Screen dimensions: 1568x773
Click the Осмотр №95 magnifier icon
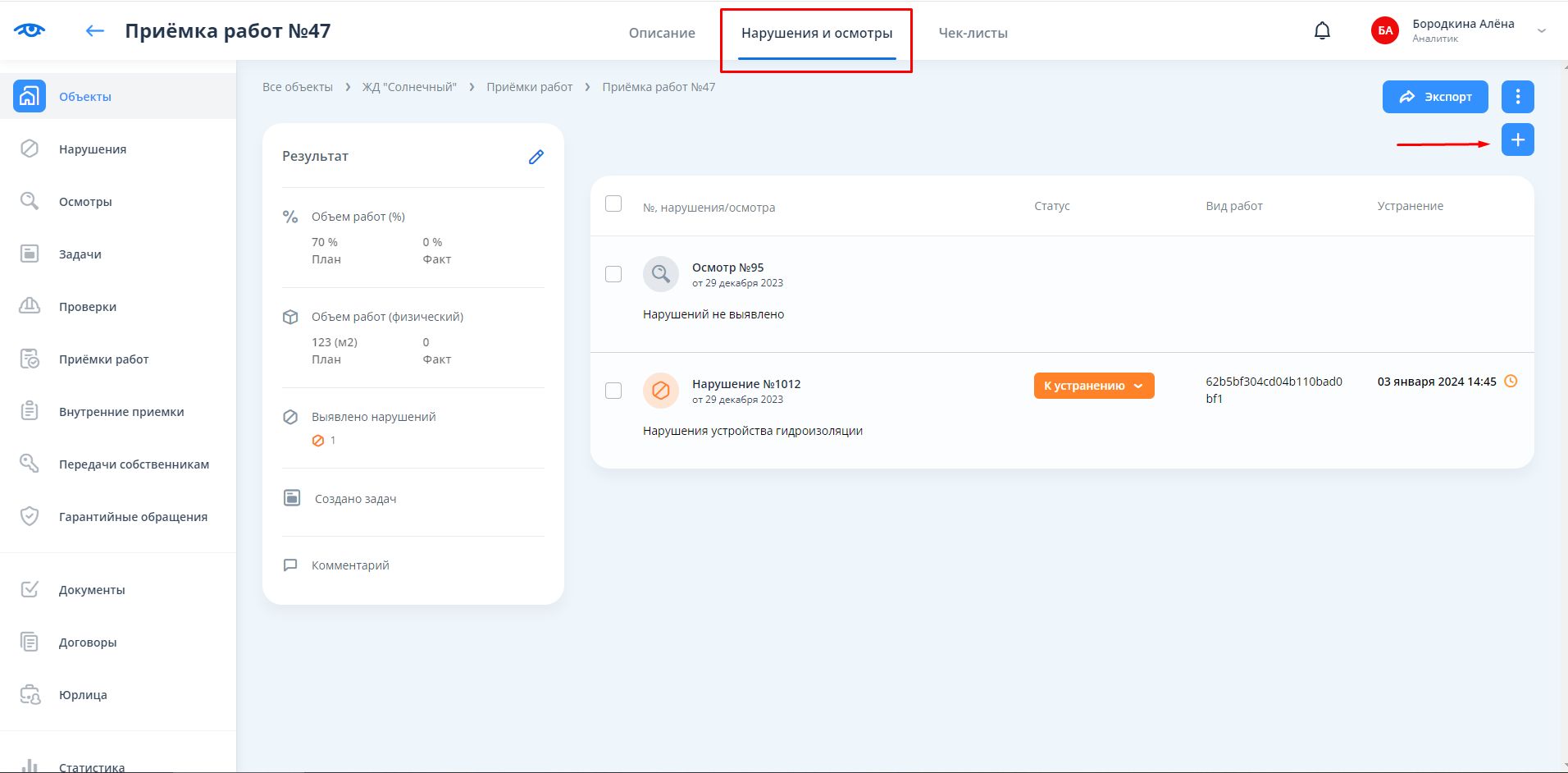(660, 274)
